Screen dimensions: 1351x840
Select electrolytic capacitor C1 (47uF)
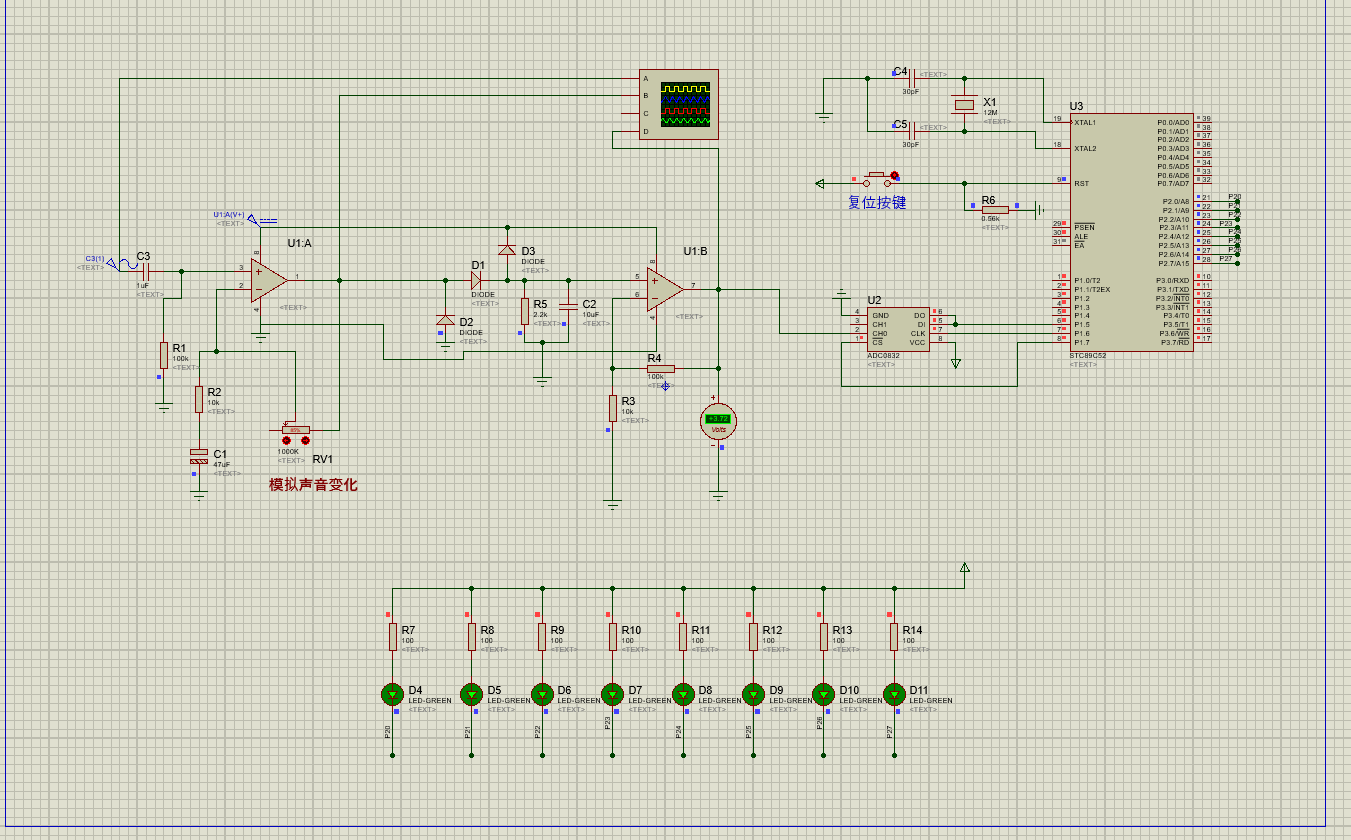pos(199,456)
